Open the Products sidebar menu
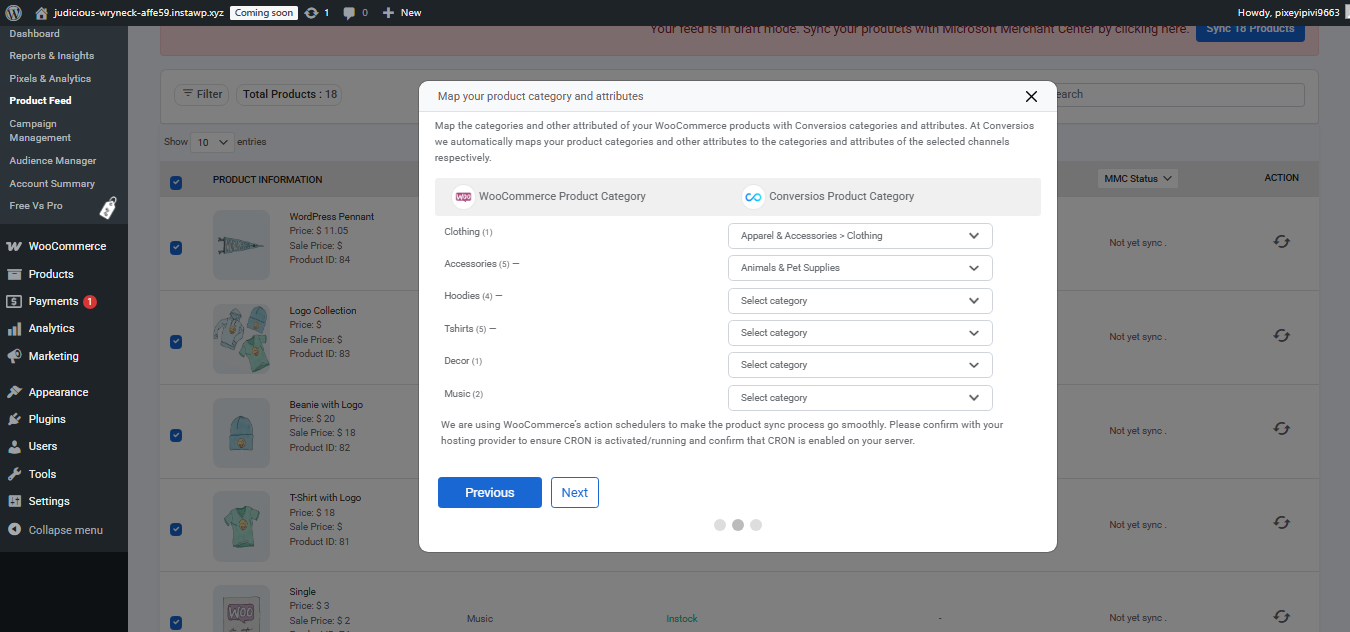The image size is (1350, 632). click(x=64, y=274)
